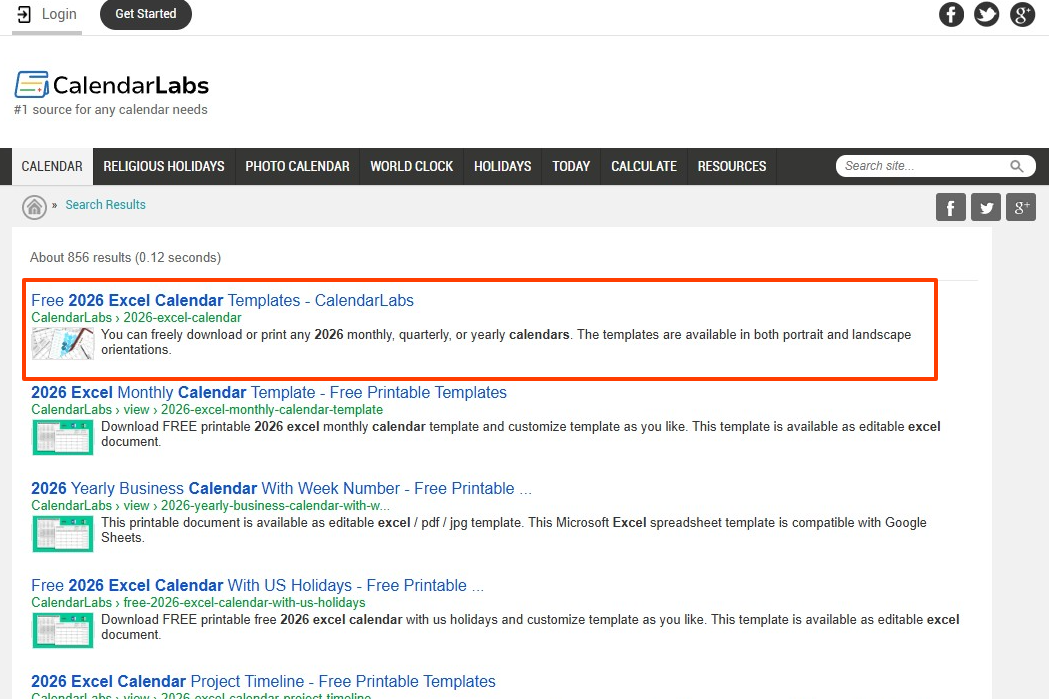Open the PHOTO CALENDAR menu

click(297, 167)
